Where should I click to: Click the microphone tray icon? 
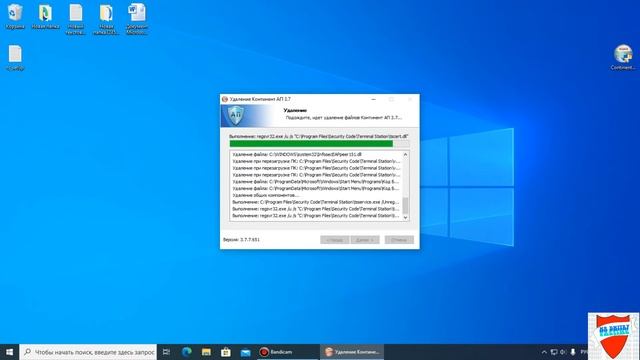tap(573, 352)
